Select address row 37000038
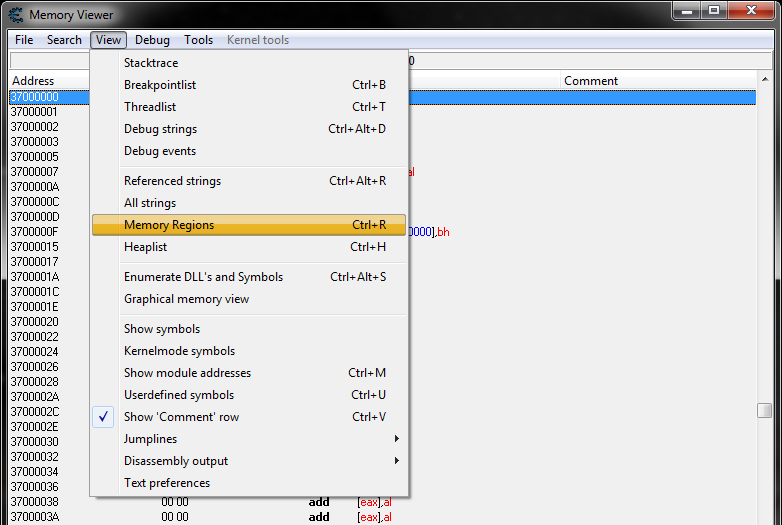Screen dimensions: 782x525 pyautogui.click(x=35, y=502)
